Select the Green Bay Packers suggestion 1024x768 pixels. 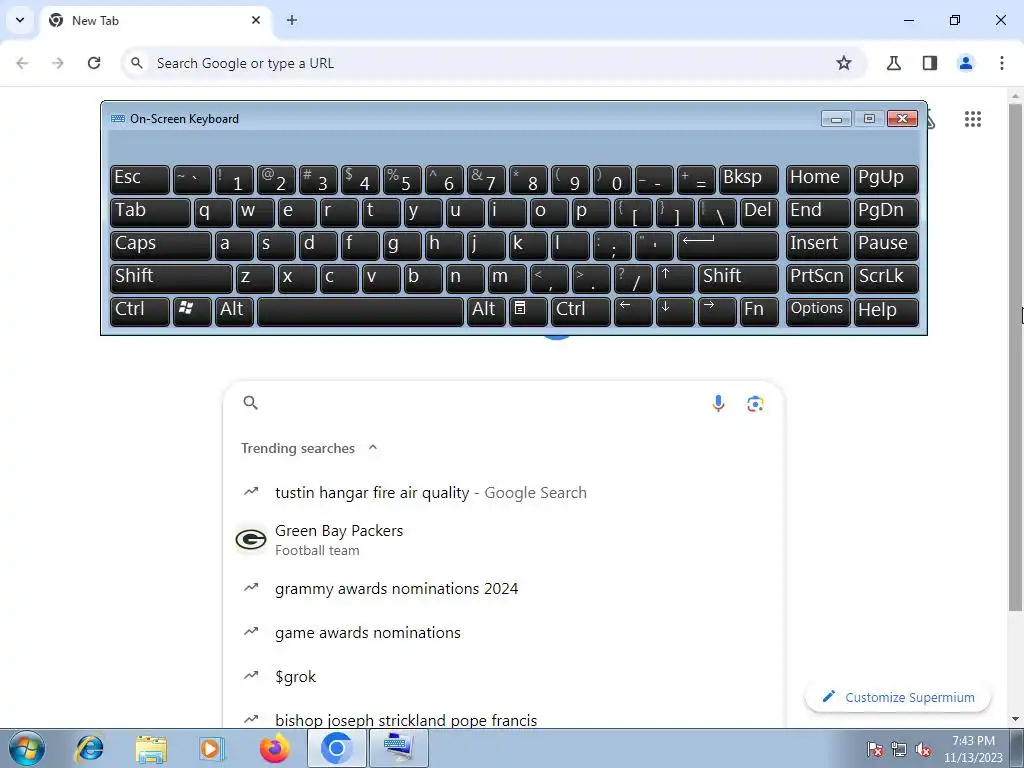(x=503, y=540)
